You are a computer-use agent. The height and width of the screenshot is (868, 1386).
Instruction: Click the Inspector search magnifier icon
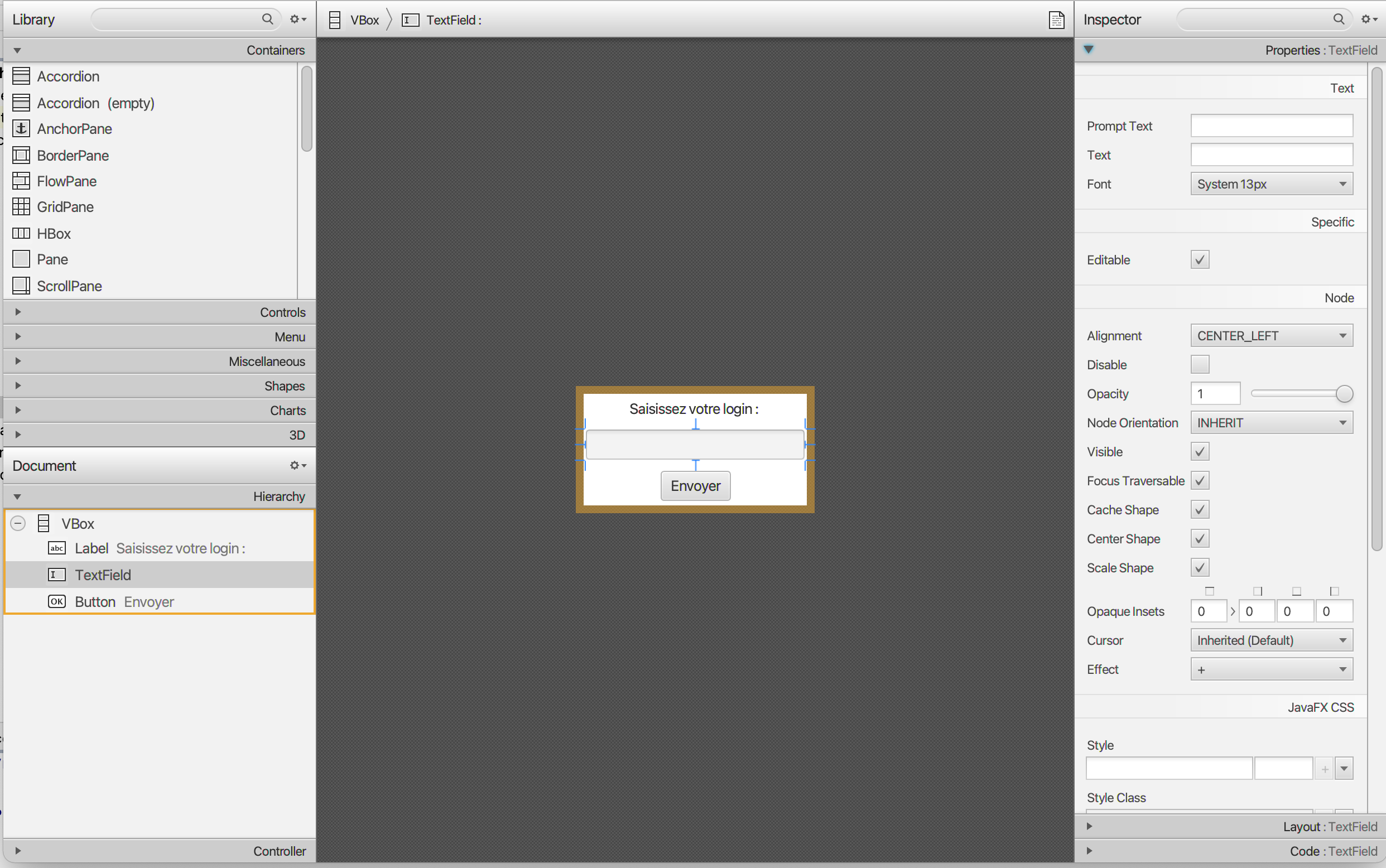pyautogui.click(x=1339, y=20)
